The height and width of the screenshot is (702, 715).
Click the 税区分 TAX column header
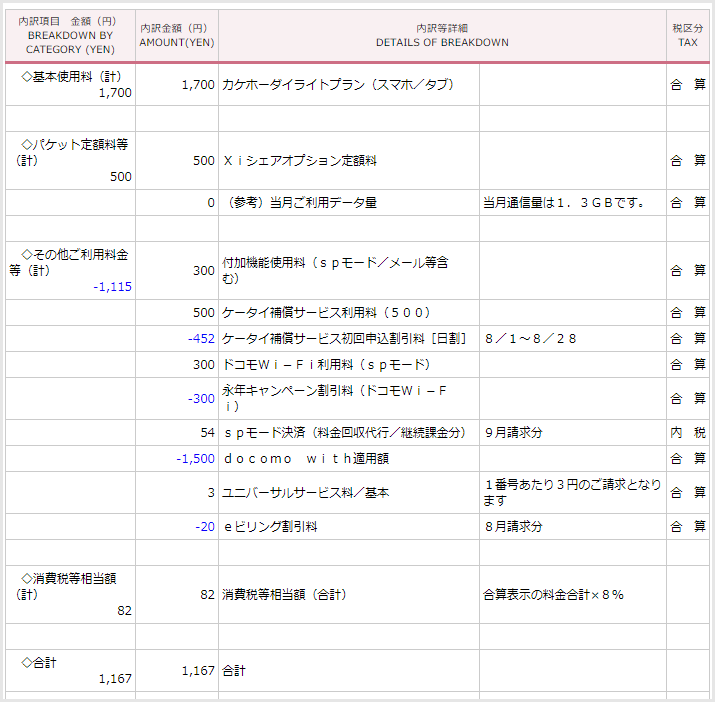point(688,35)
